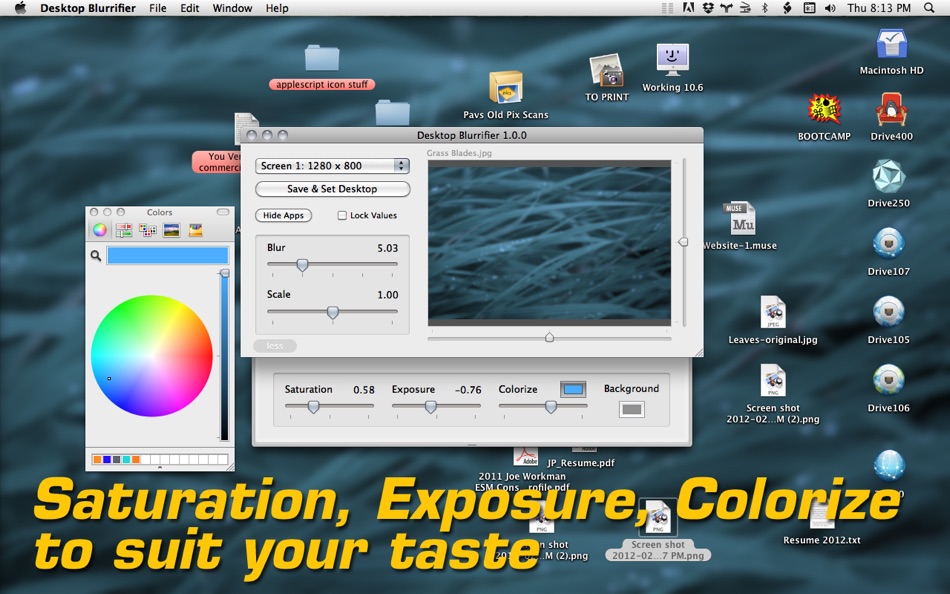Image resolution: width=950 pixels, height=594 pixels.
Task: Select the Drive400 desktop icon
Action: coord(891,110)
